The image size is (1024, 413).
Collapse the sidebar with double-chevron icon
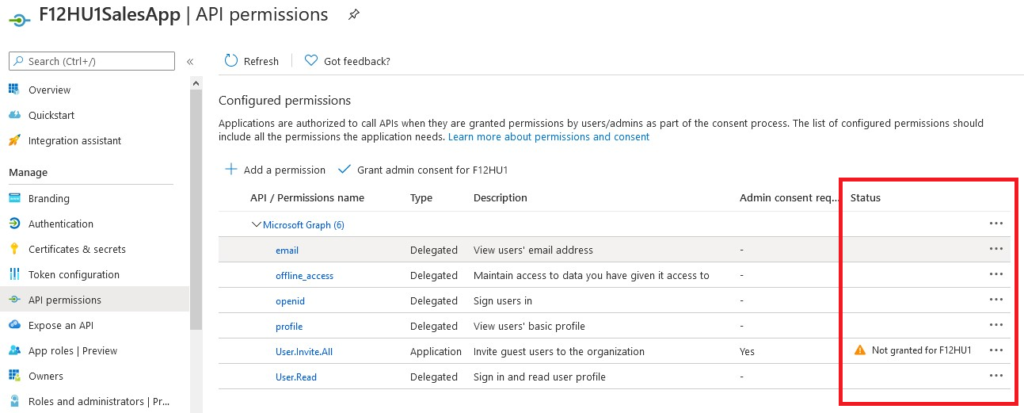190,61
